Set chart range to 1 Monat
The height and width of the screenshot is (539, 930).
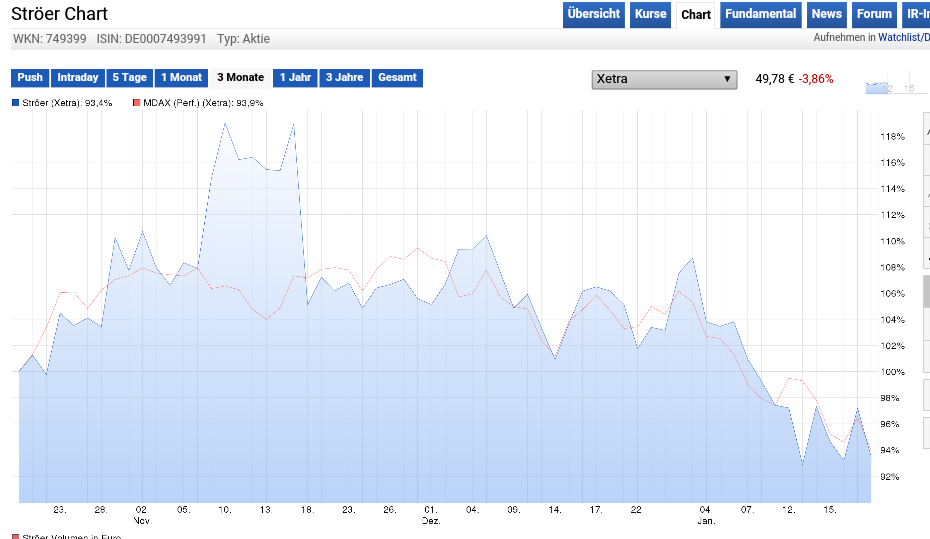[181, 78]
